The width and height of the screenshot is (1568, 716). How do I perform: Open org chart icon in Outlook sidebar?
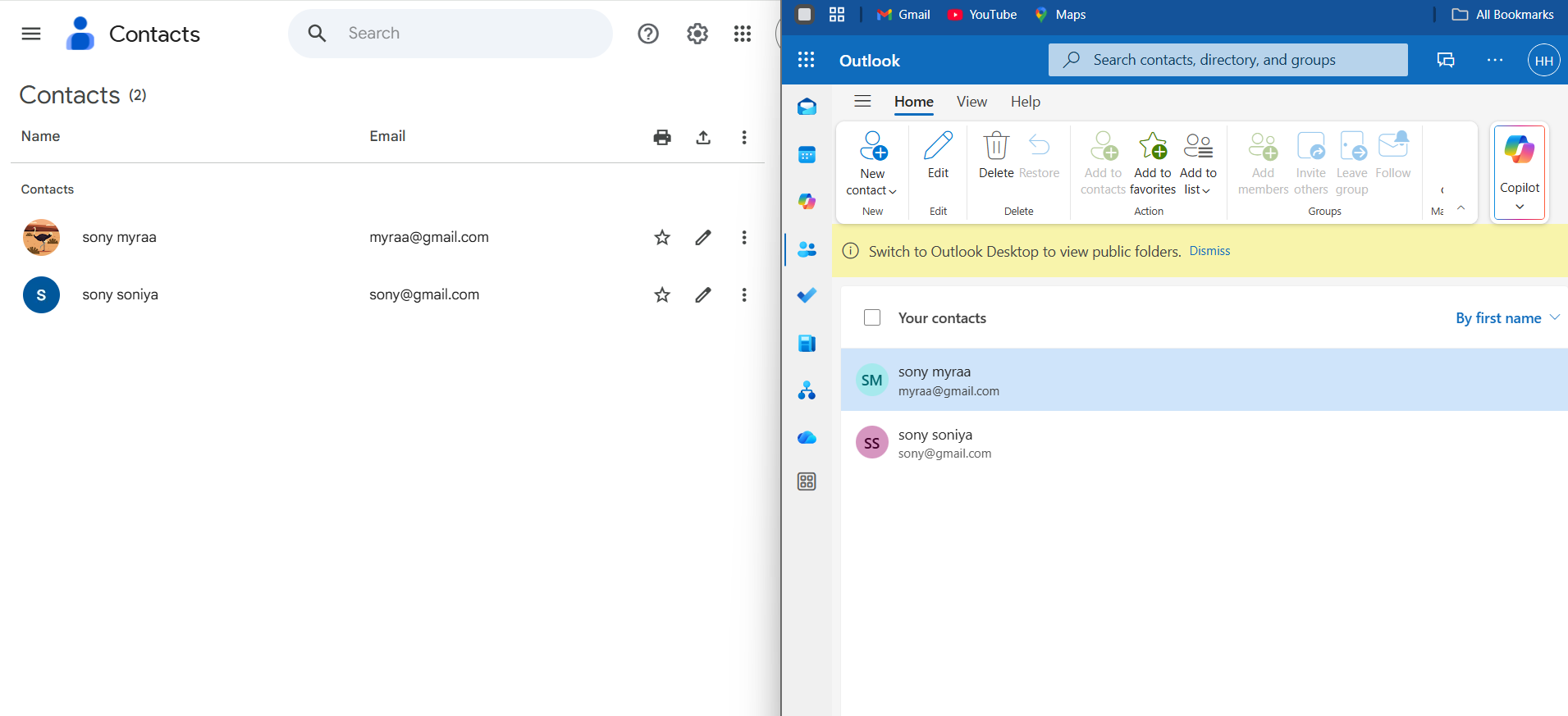[x=807, y=390]
